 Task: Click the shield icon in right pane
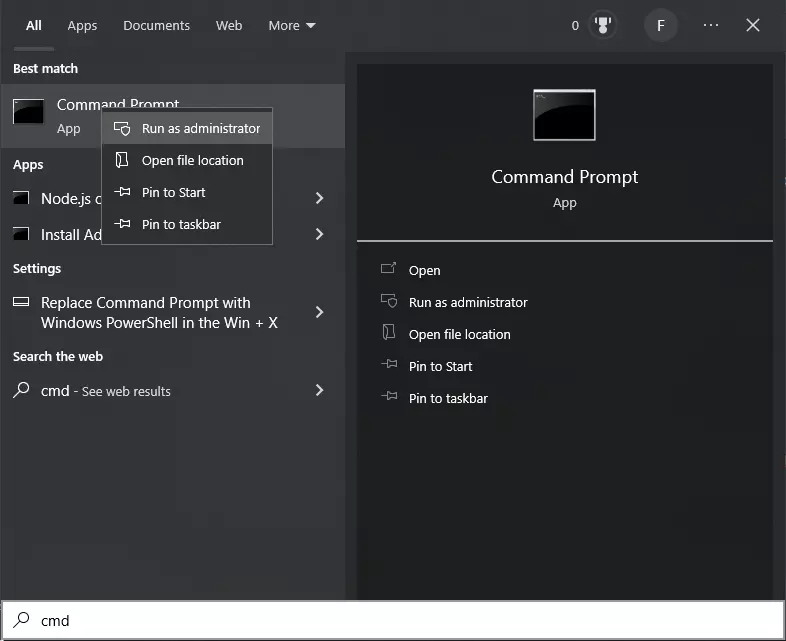click(x=389, y=301)
